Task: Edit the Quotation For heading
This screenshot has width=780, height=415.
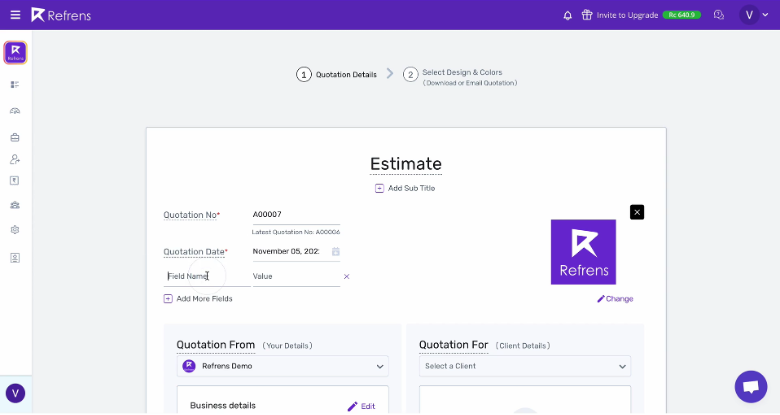Action: coord(453,345)
